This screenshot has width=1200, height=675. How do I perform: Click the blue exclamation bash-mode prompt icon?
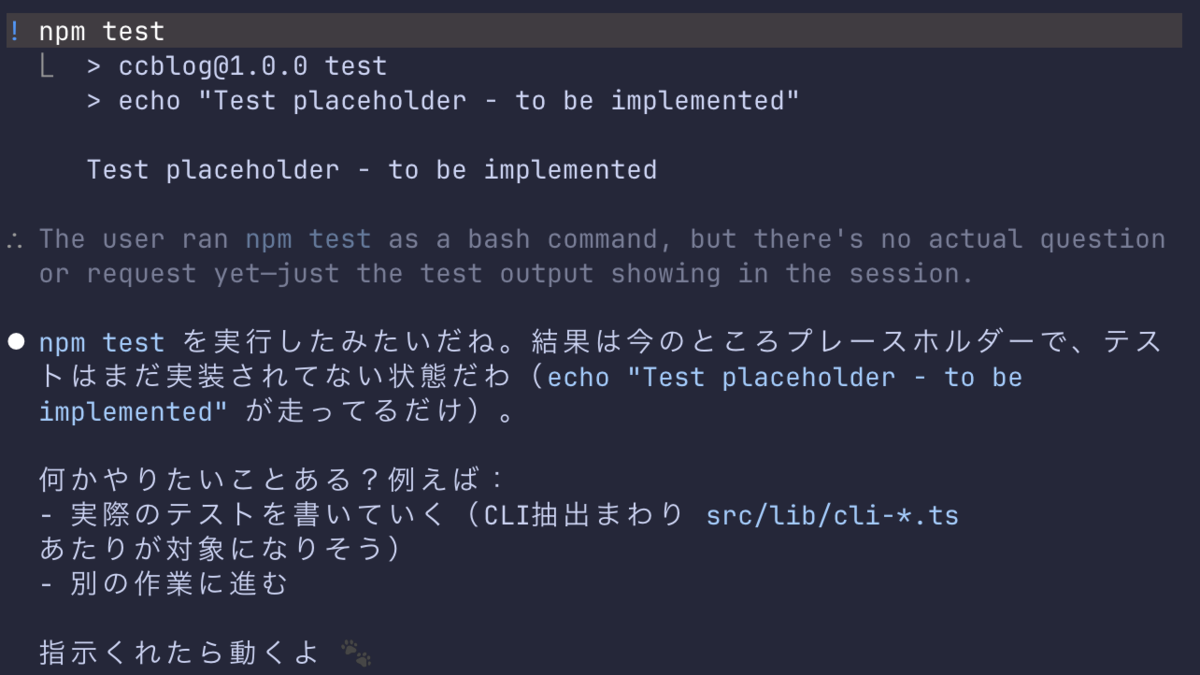[x=14, y=32]
